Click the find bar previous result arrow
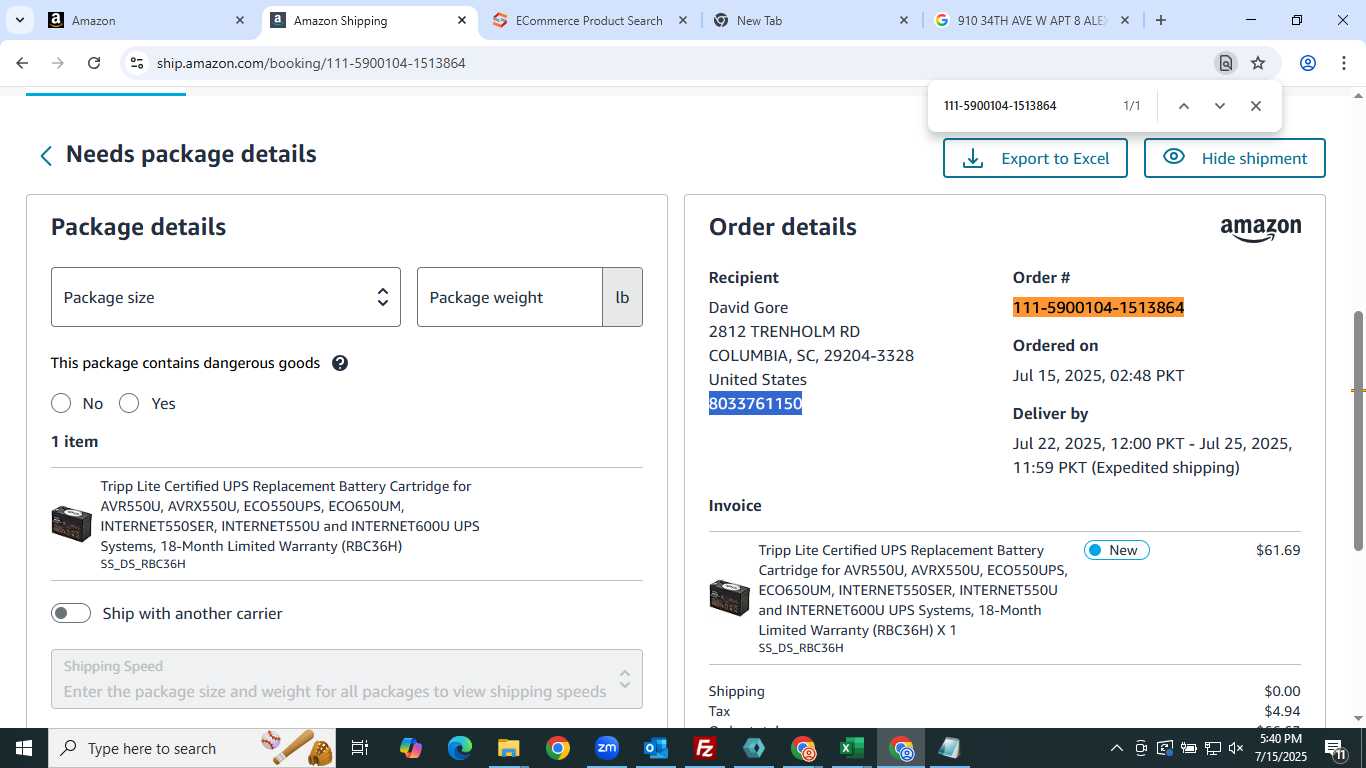Viewport: 1366px width, 768px height. (x=1184, y=106)
